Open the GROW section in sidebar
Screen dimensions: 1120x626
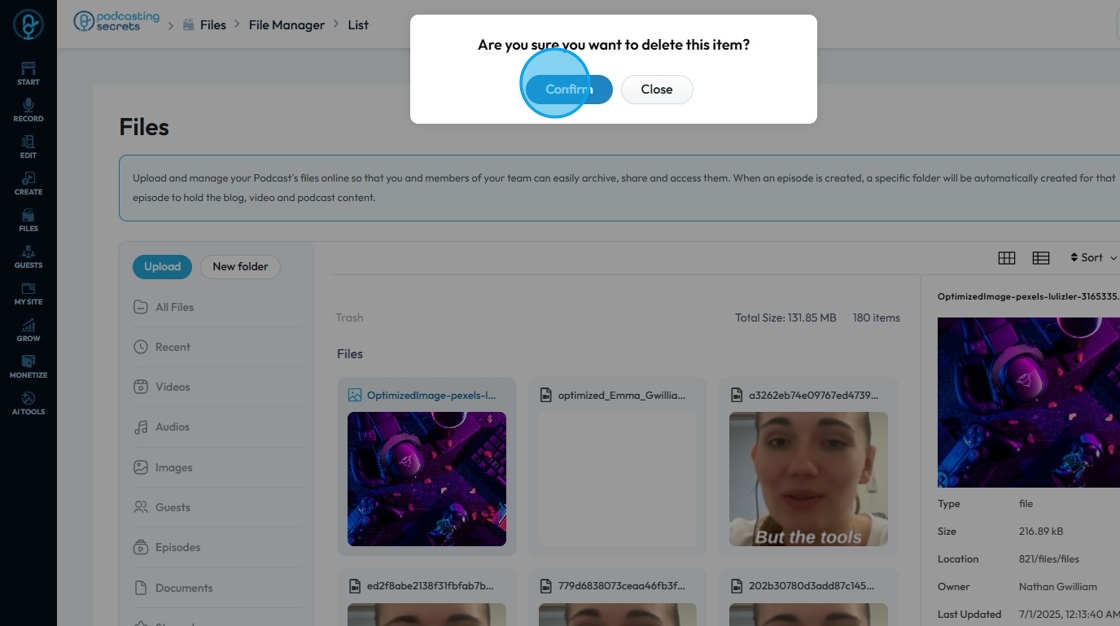click(x=29, y=330)
